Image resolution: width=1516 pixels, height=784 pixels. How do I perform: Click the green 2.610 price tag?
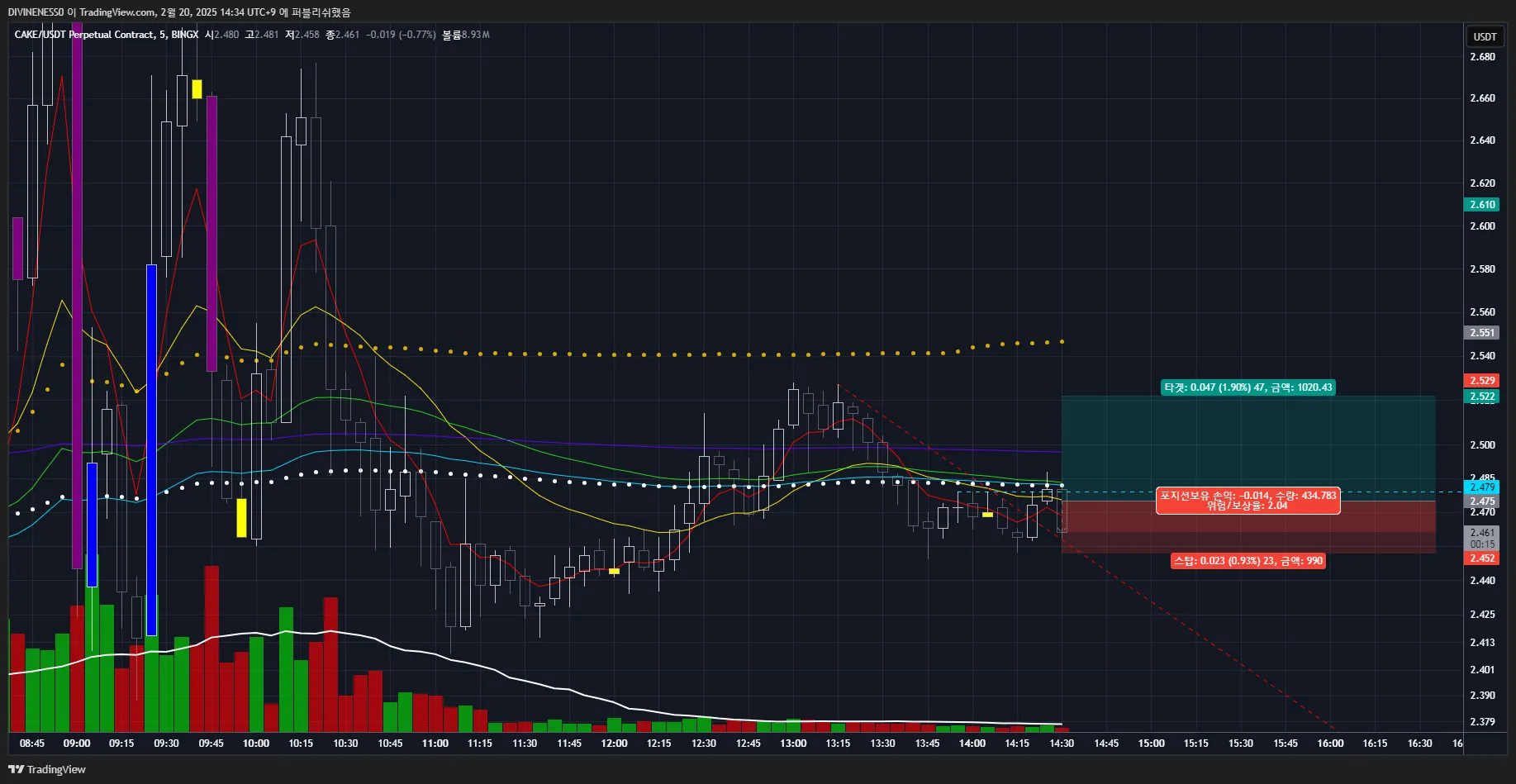(x=1482, y=205)
